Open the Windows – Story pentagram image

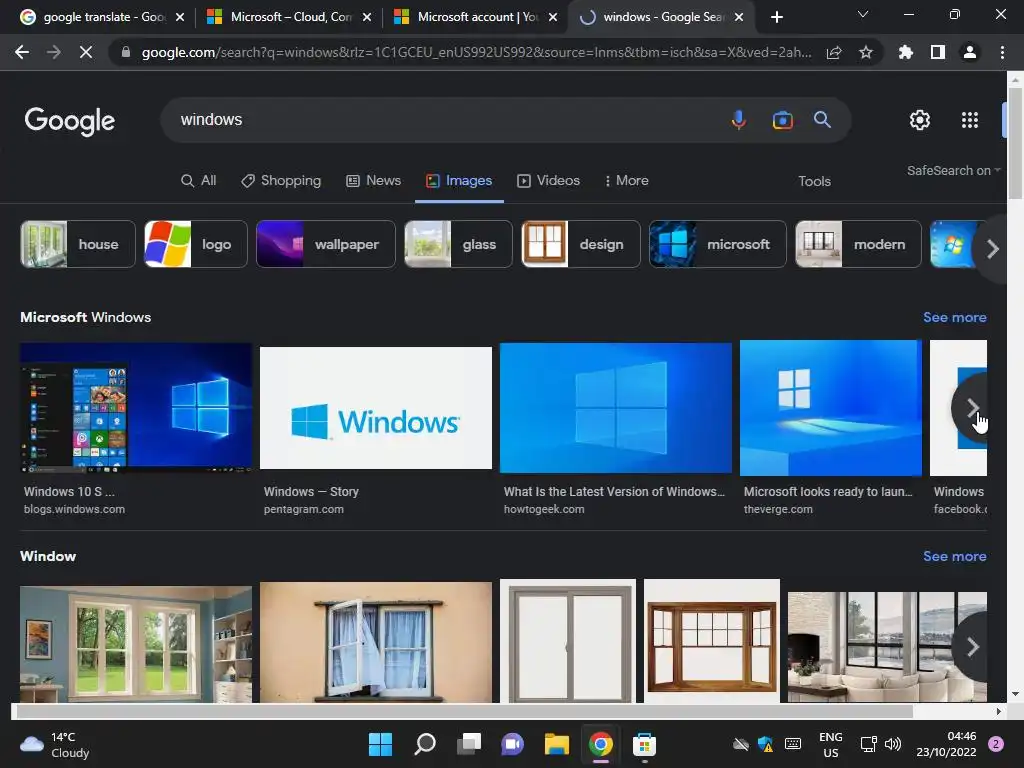pos(376,408)
